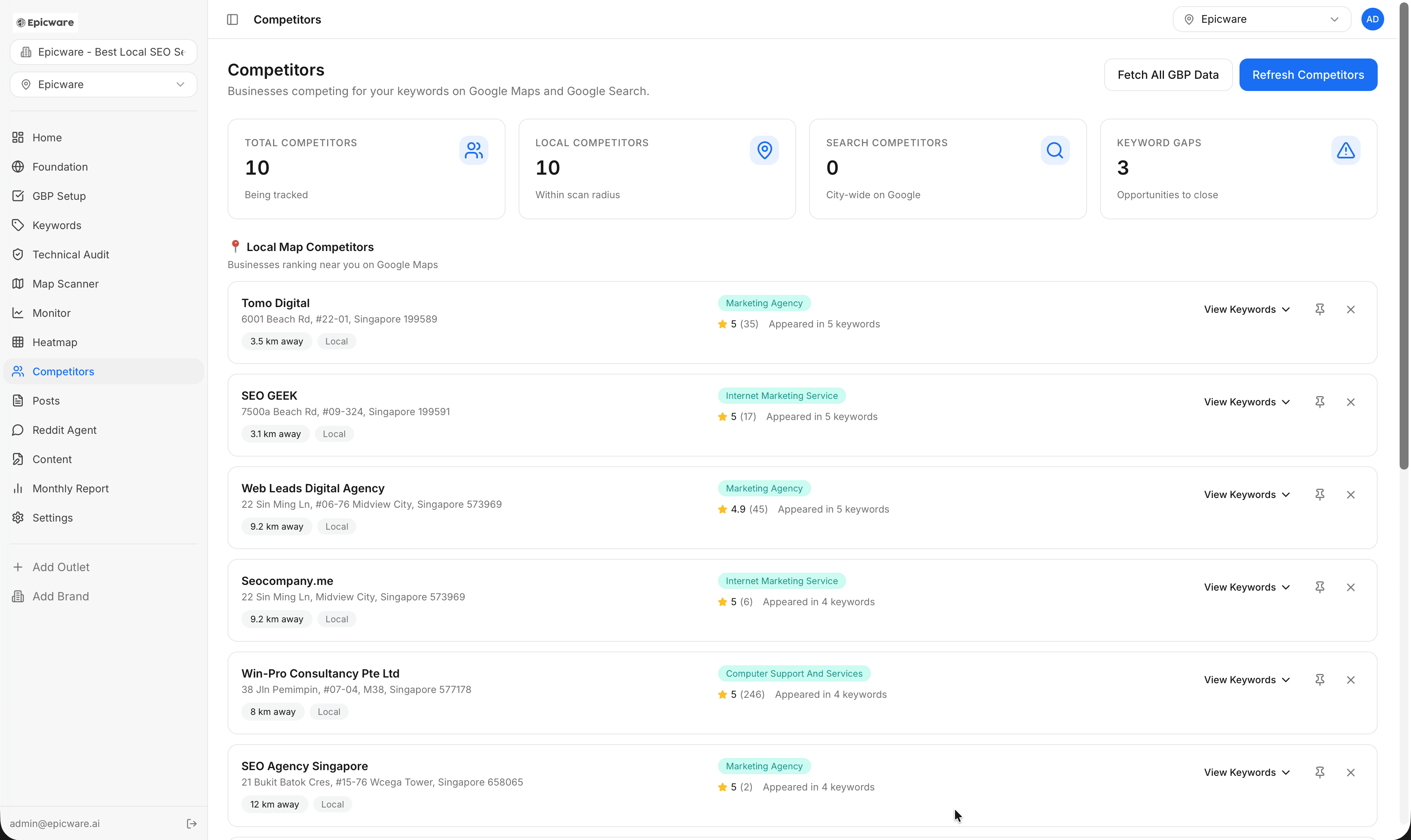Click Local Competitors map pin icon
This screenshot has width=1411, height=840.
pos(764,150)
